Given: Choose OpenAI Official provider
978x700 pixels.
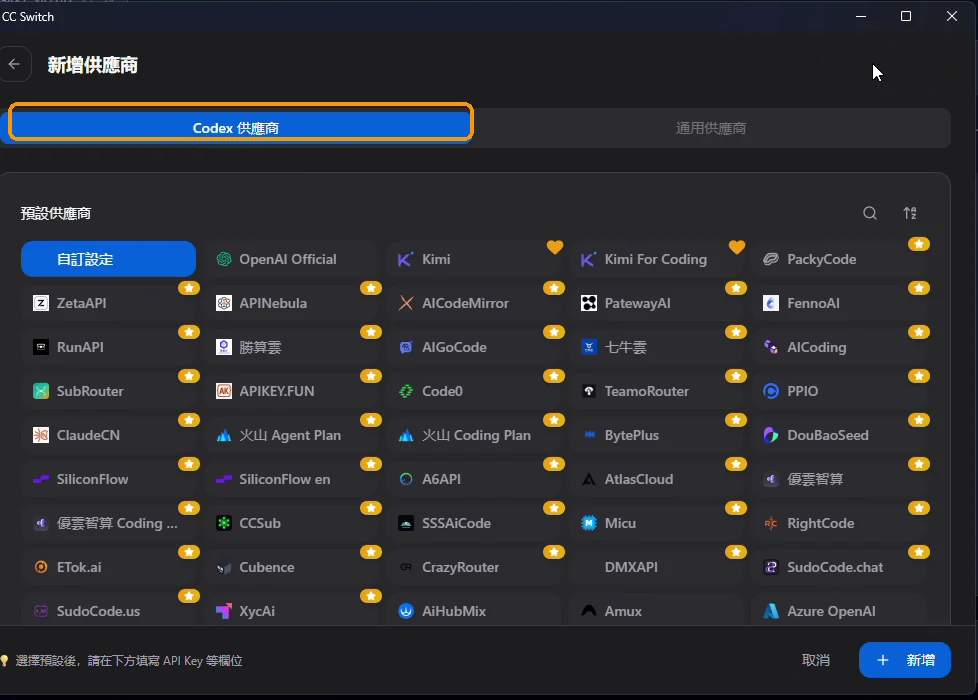Looking at the screenshot, I should [291, 259].
